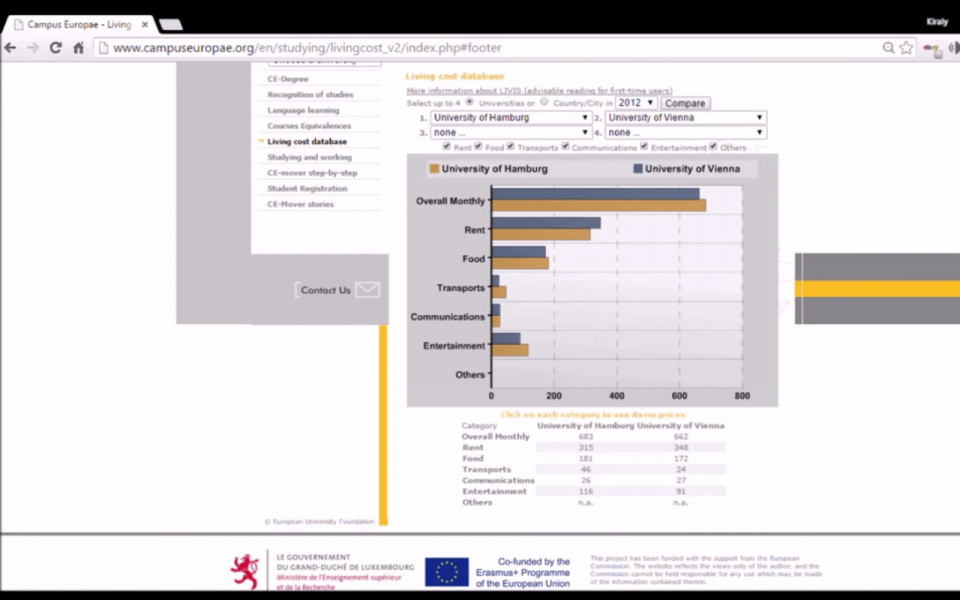
Task: Bookmark the page using the star icon
Action: 907,47
